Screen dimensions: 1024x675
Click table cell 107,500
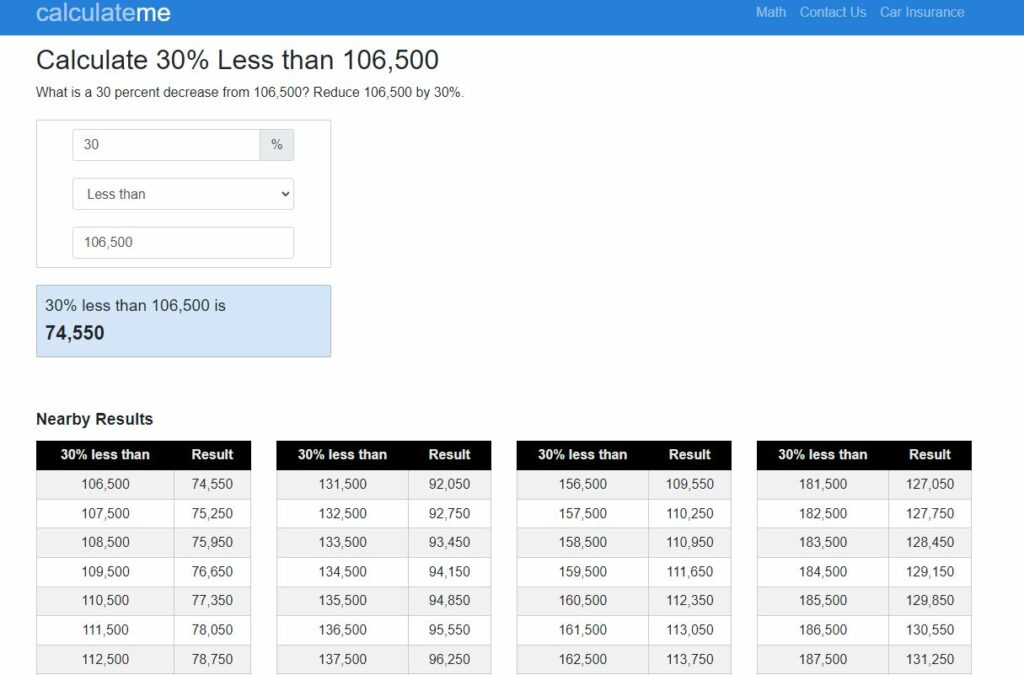(x=105, y=514)
